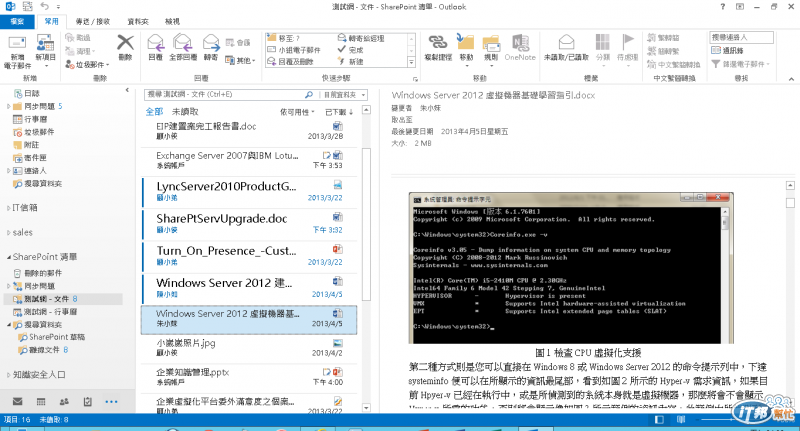Switch to Calendar view in navigation bar
Viewport: 800px width, 431px height.
pyautogui.click(x=41, y=401)
